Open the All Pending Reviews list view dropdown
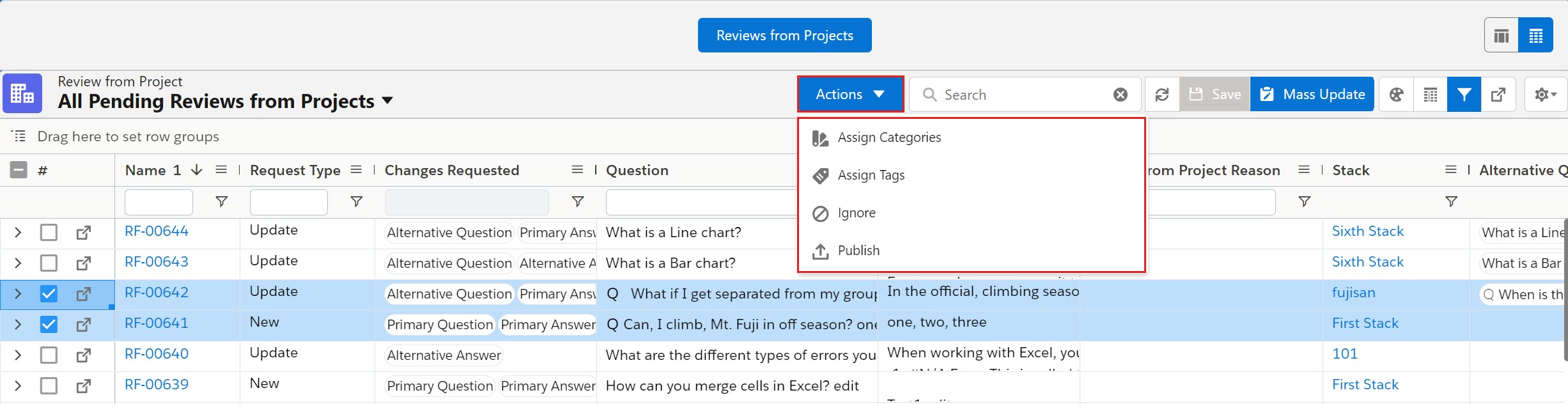 coord(387,101)
